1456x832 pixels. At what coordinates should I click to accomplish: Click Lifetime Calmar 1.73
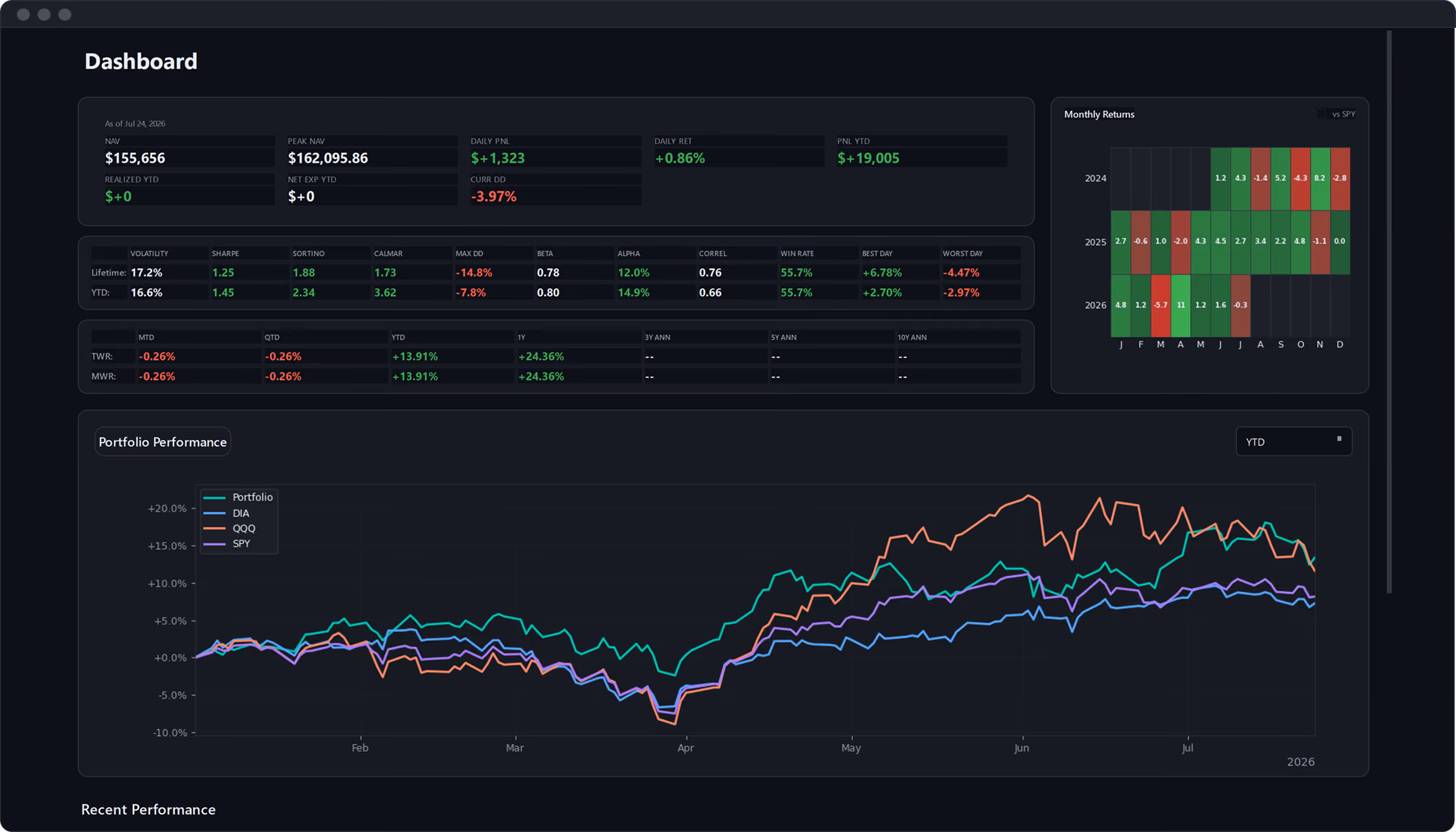point(385,273)
